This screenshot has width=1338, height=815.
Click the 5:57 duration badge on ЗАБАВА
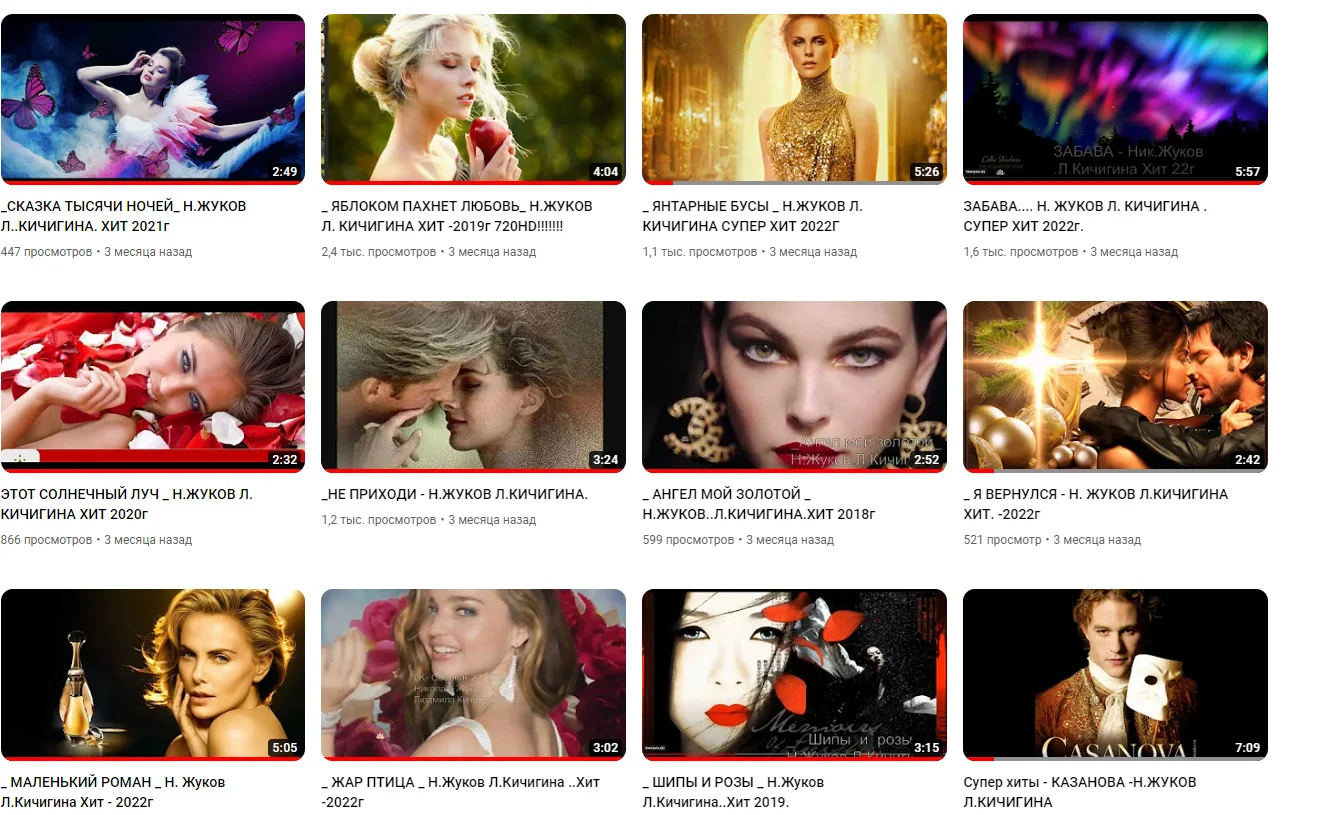tap(1247, 172)
